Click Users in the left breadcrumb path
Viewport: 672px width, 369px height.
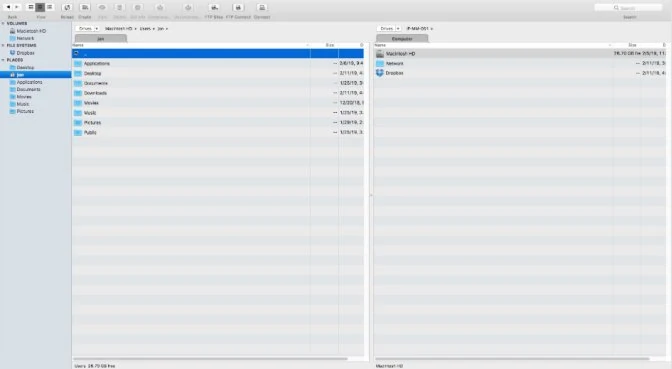[145, 29]
